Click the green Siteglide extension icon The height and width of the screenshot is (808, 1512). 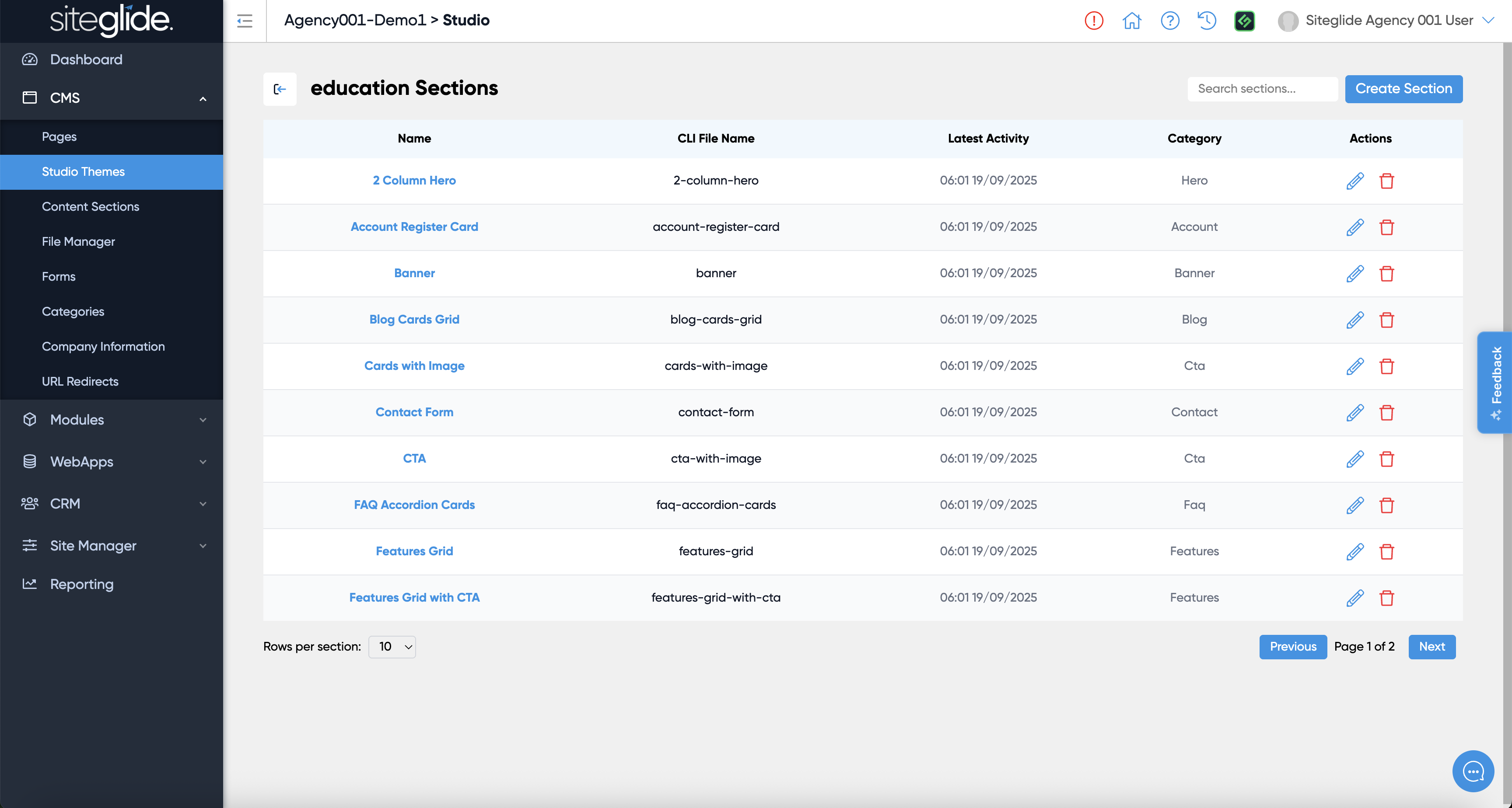click(x=1244, y=21)
